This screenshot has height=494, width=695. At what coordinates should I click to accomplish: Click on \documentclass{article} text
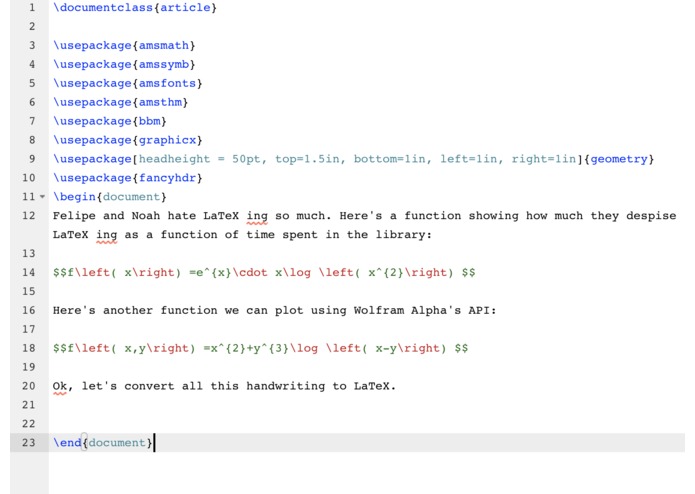pyautogui.click(x=135, y=8)
